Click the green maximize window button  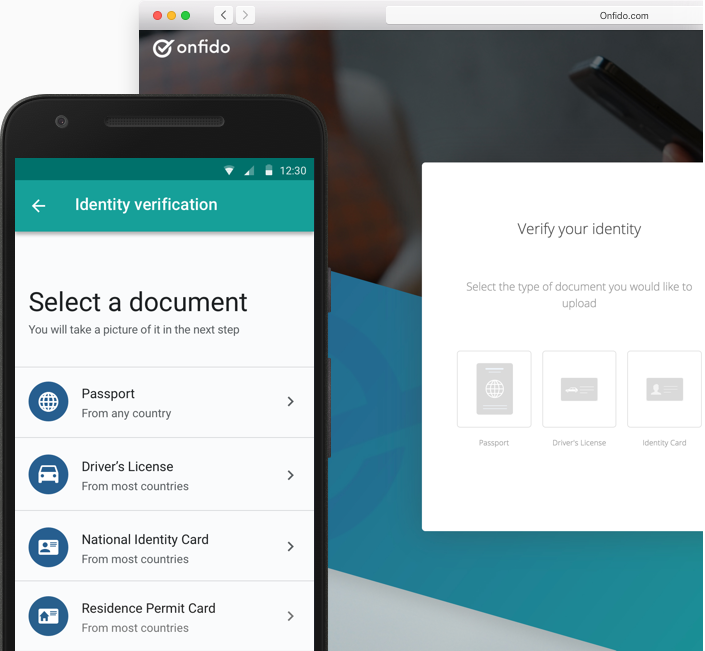click(x=185, y=16)
